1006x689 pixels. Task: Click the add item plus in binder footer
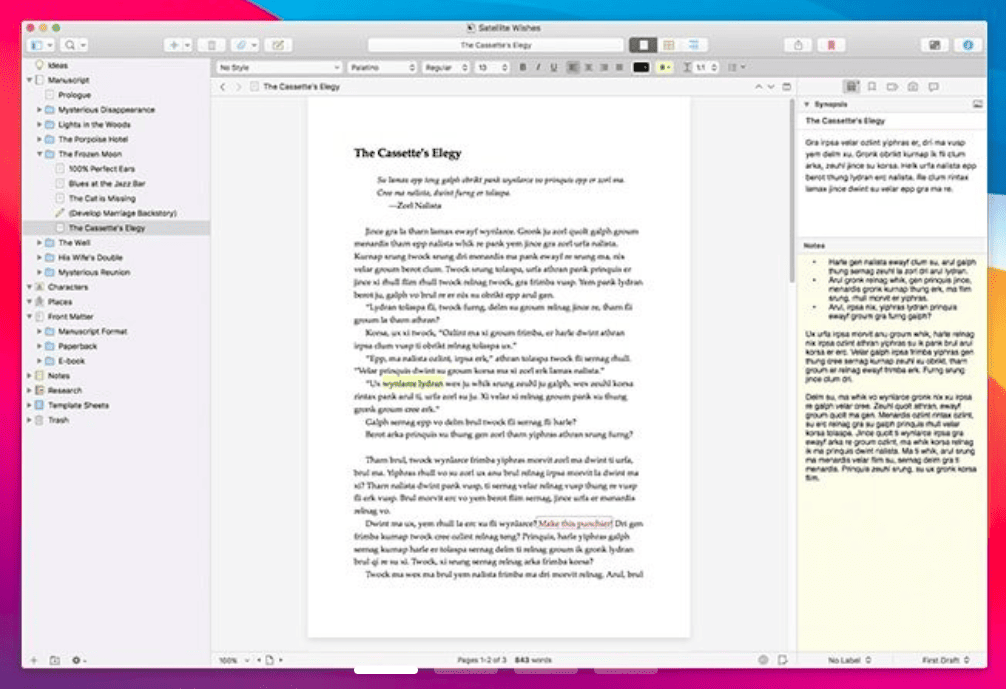click(x=34, y=660)
